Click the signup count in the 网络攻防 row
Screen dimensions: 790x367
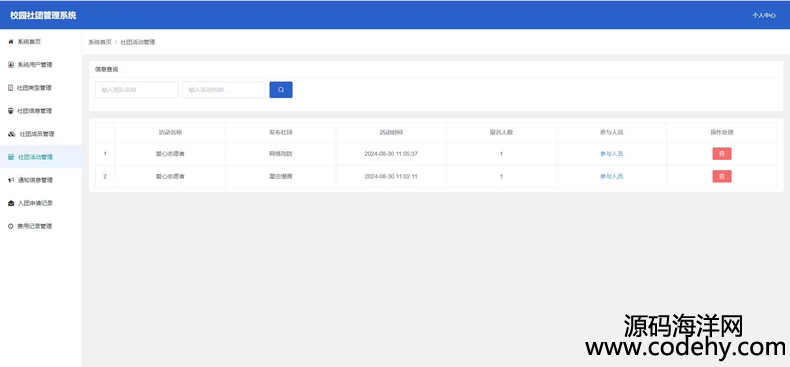click(x=501, y=154)
